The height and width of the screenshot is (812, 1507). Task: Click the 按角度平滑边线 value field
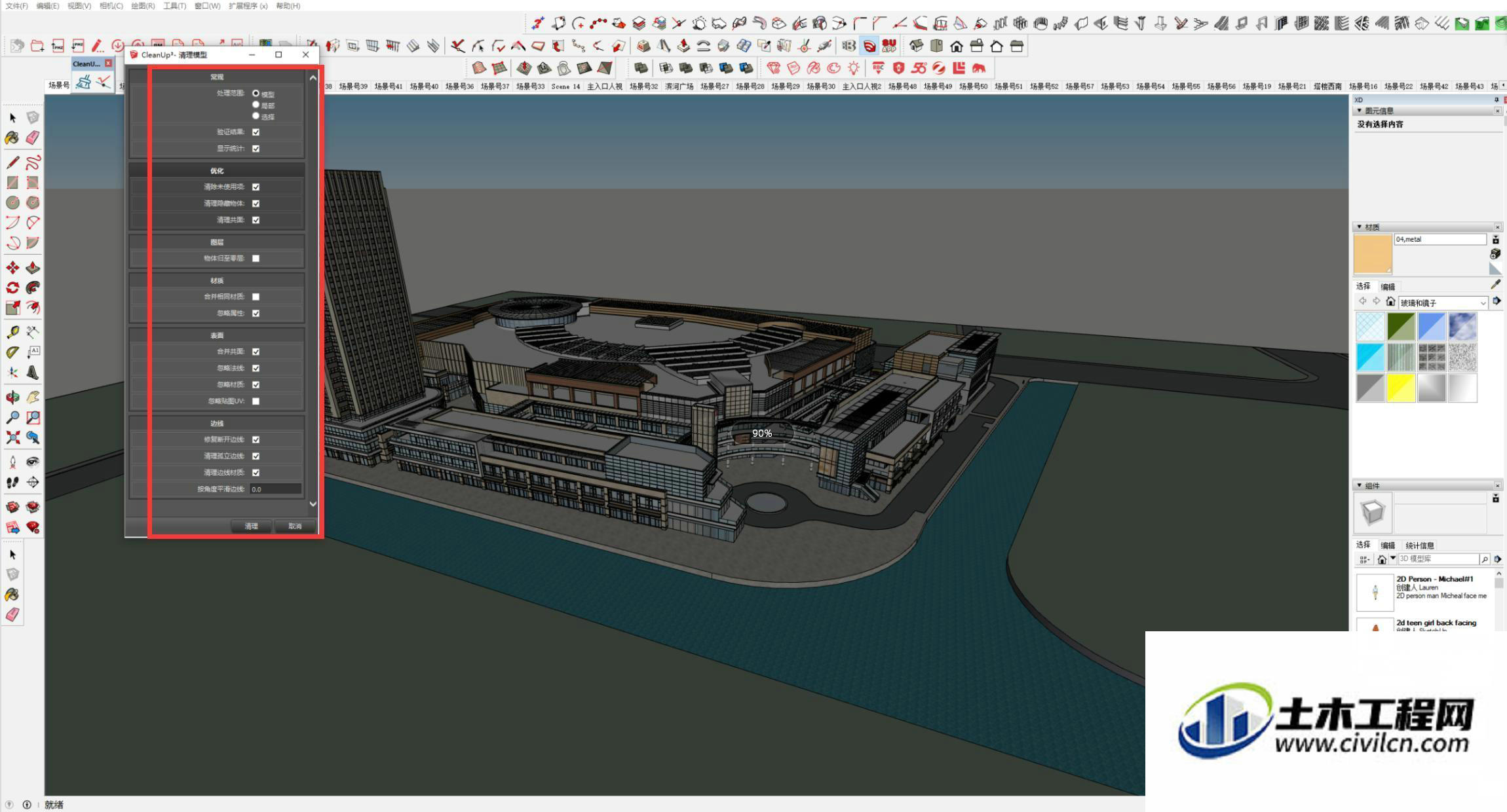pos(275,489)
